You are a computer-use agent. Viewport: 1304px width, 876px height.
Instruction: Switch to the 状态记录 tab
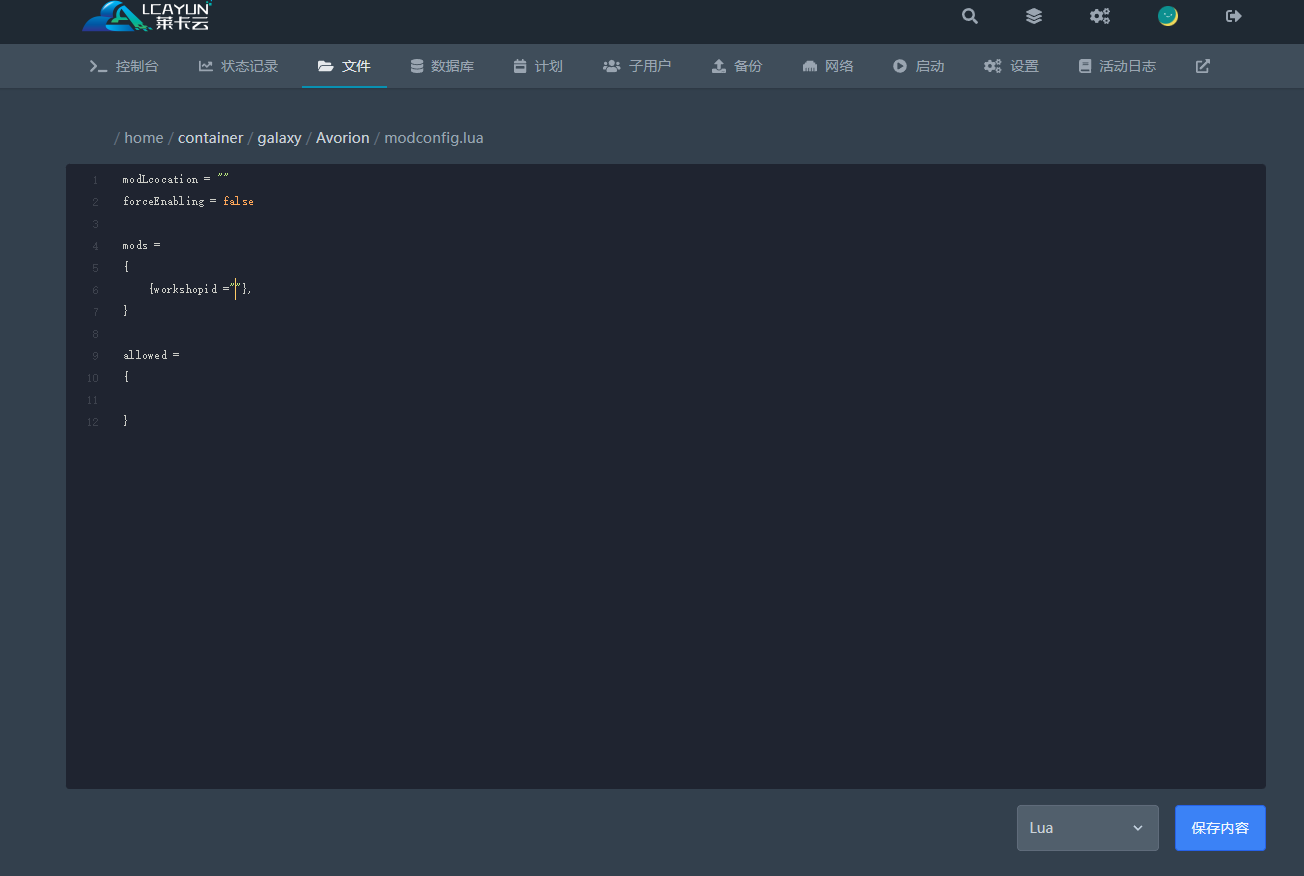pos(238,66)
